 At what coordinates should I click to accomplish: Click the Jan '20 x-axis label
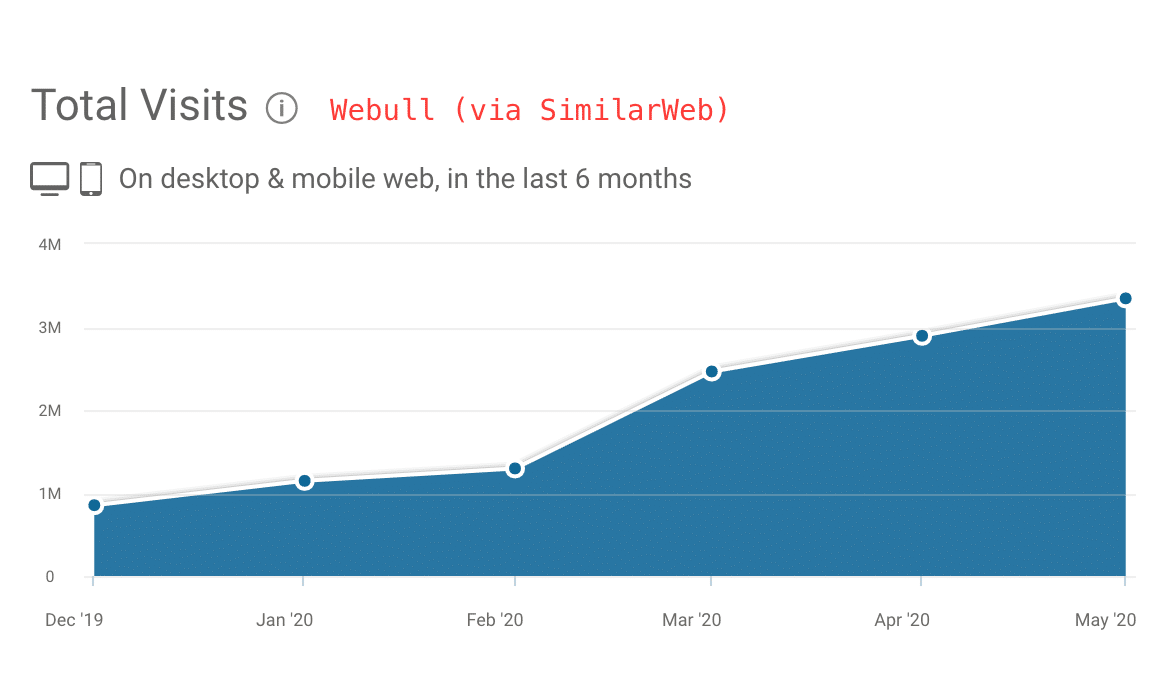click(x=284, y=620)
